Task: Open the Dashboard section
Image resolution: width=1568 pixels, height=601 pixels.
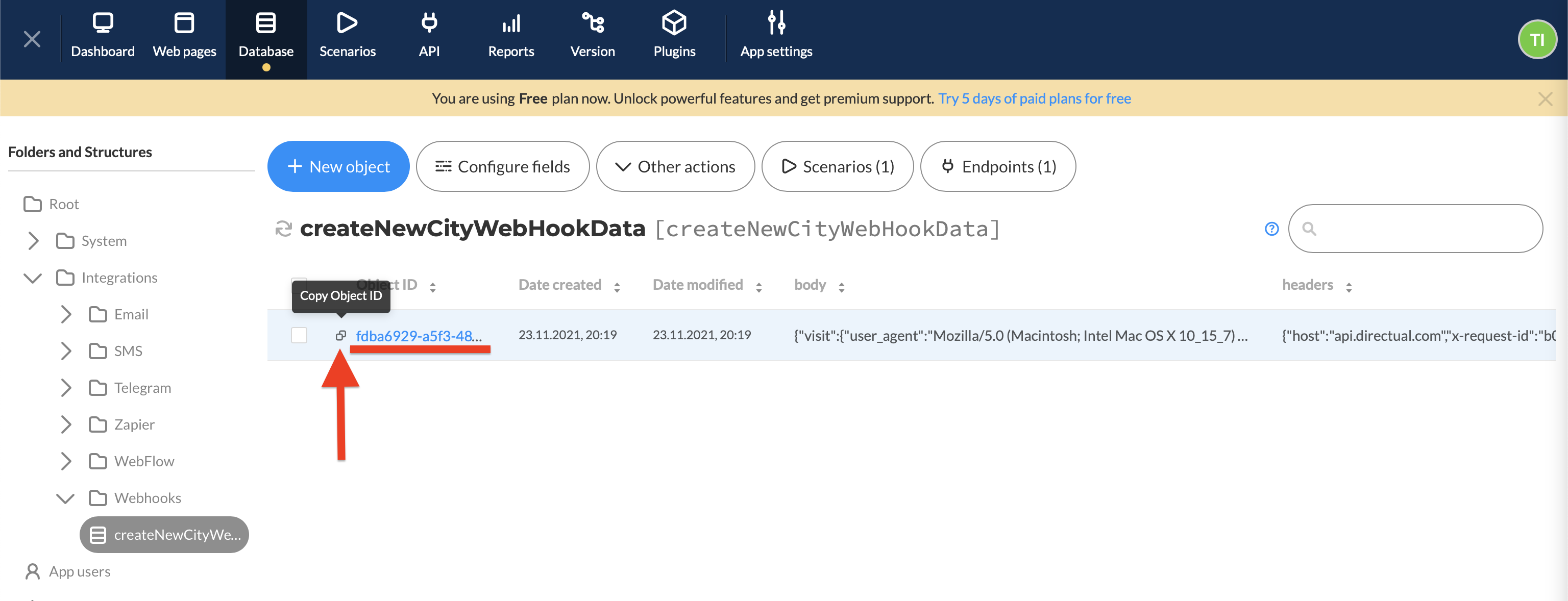Action: coord(102,36)
